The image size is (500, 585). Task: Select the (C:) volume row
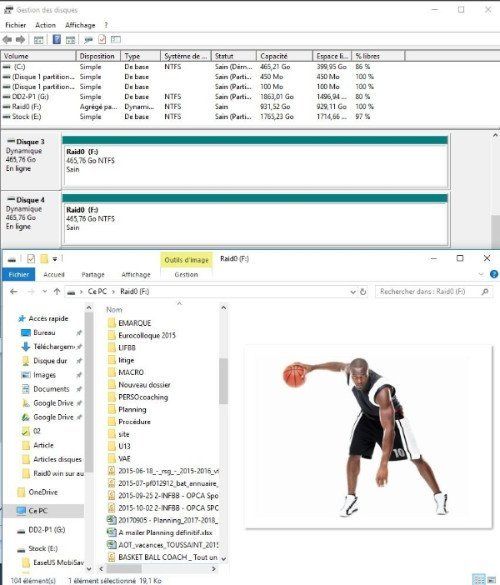coord(203,66)
